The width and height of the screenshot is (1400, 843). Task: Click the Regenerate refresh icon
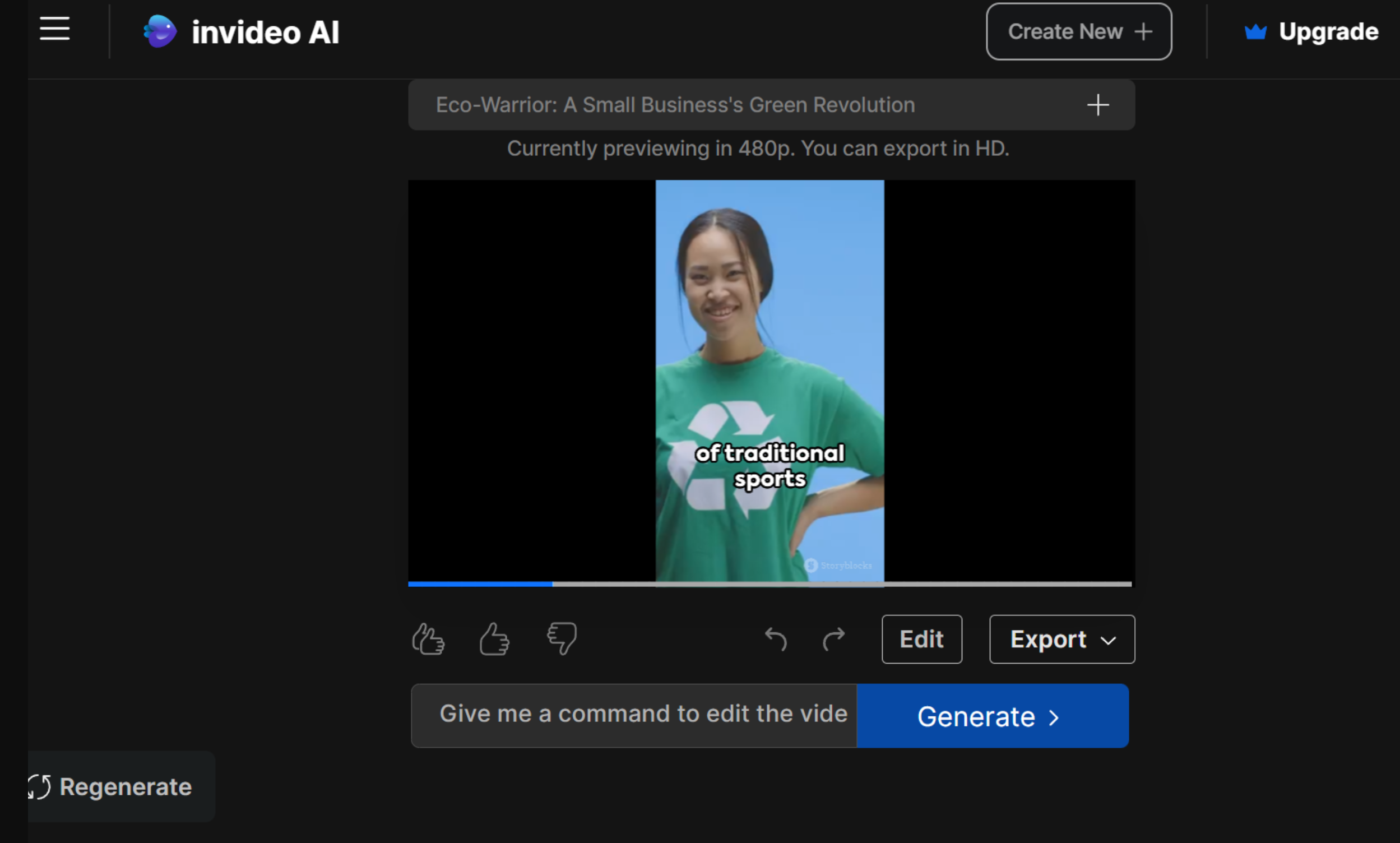click(38, 787)
